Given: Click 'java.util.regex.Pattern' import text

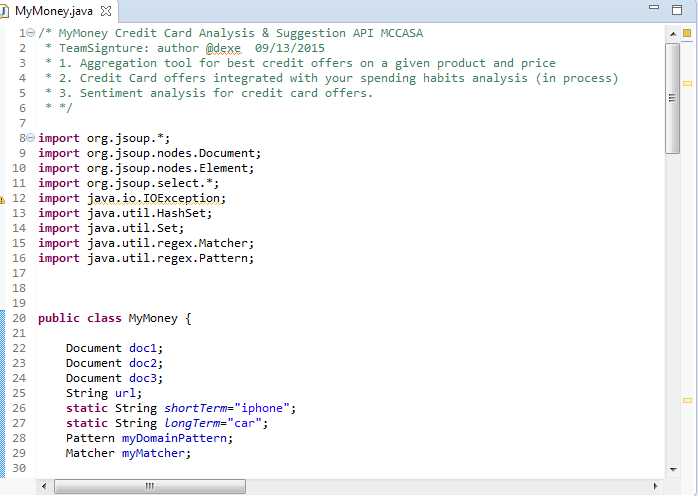Looking at the screenshot, I should [x=167, y=258].
